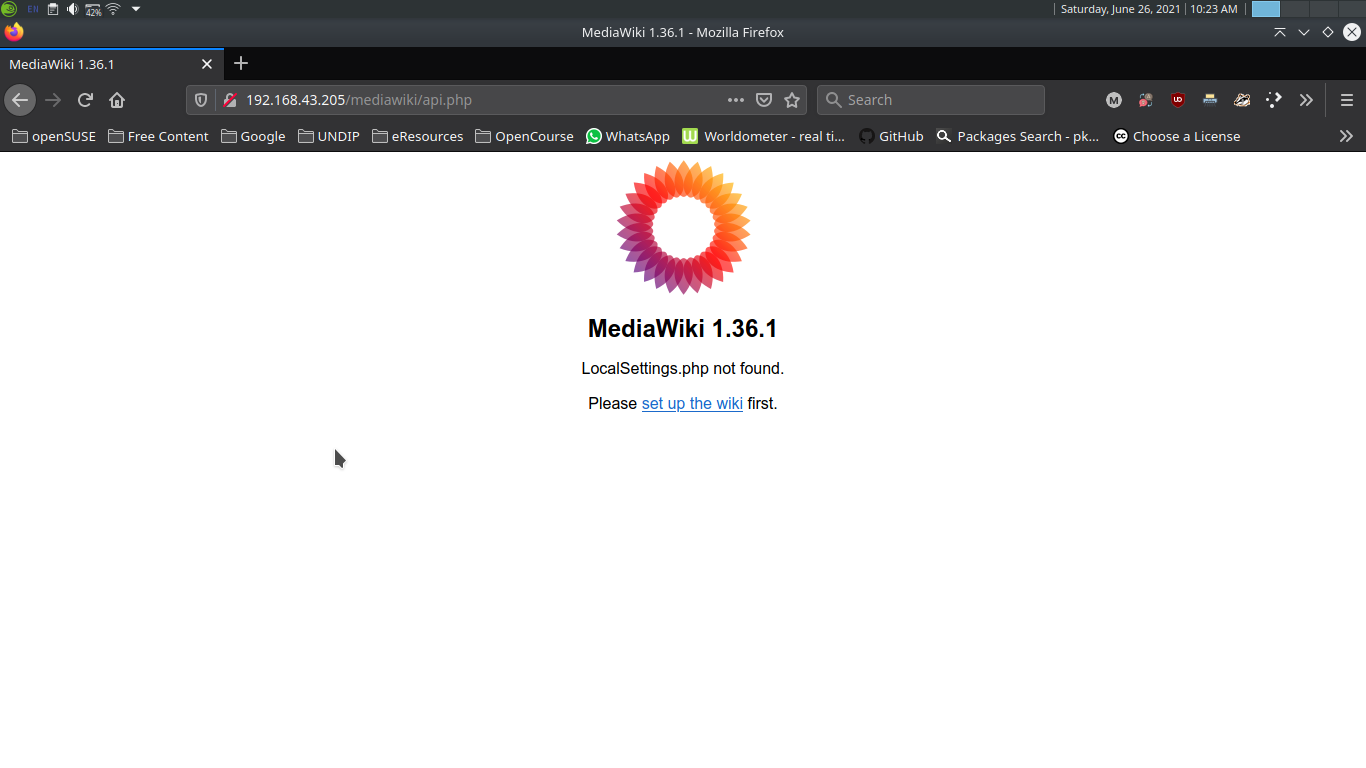Screen dimensions: 1366x768
Task: Click the MediaWiki sunflower logo
Action: click(683, 228)
